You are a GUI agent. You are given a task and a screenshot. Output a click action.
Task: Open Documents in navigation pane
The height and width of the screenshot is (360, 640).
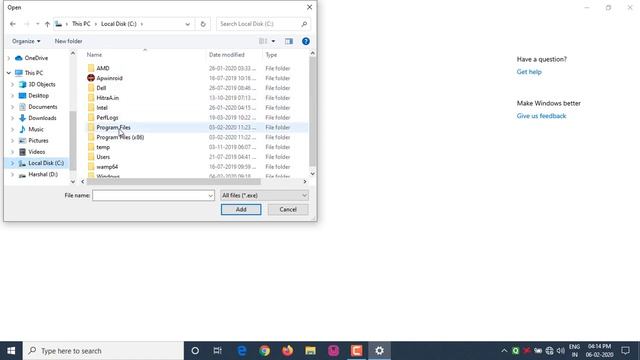42,107
